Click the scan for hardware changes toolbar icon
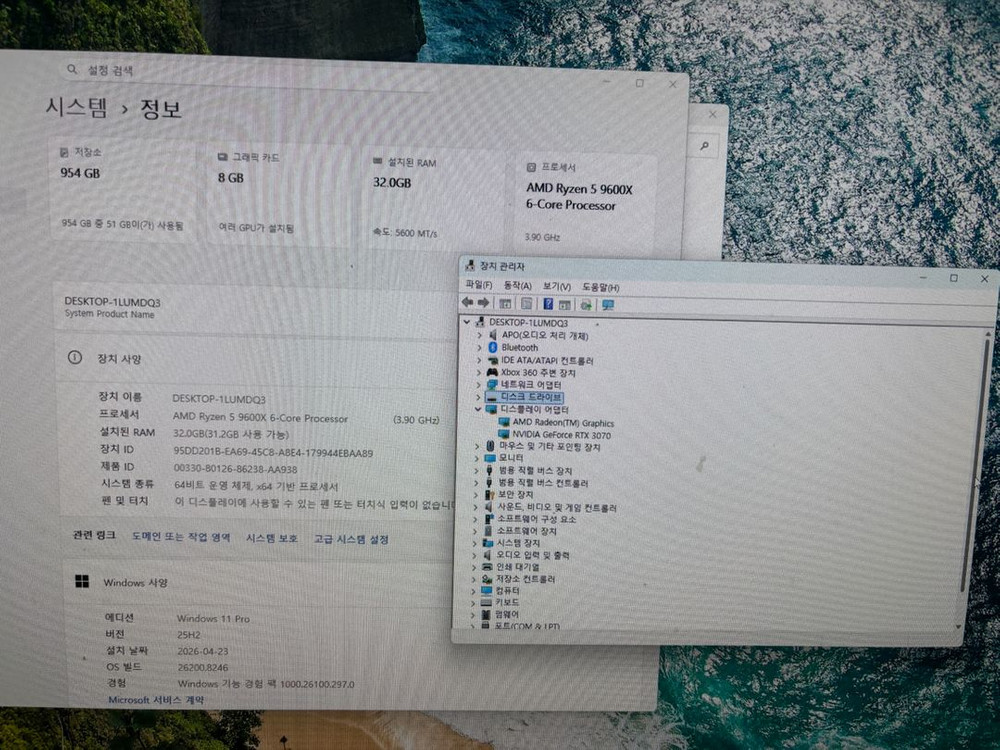 tap(587, 304)
